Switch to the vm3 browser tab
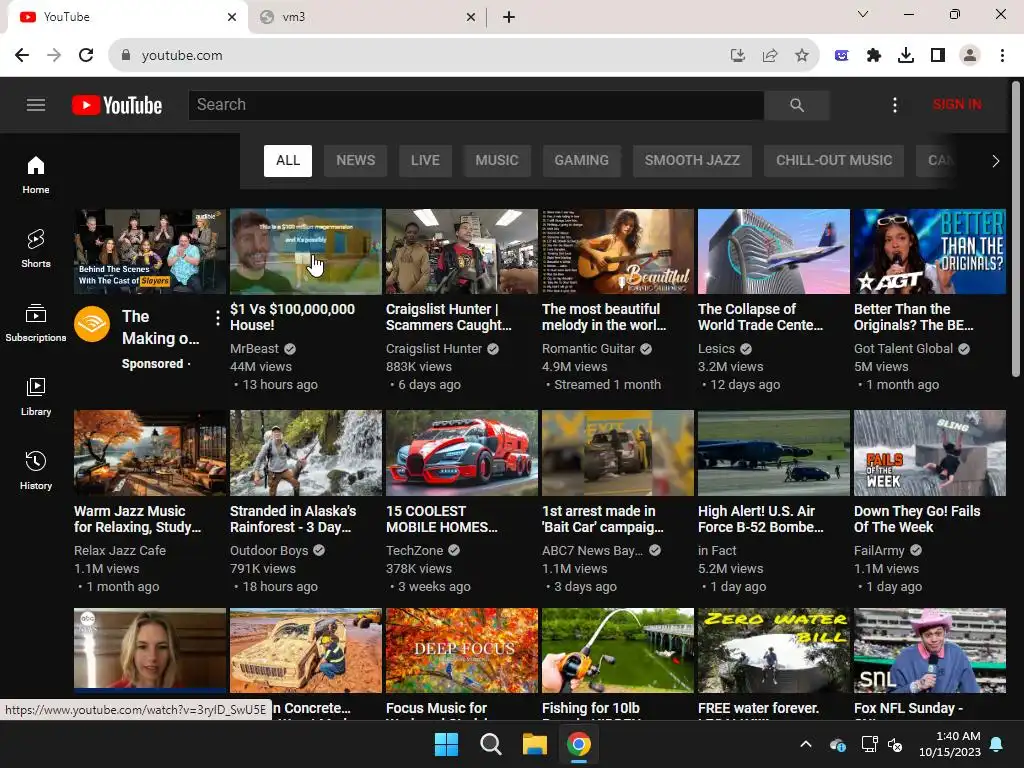 coord(367,17)
